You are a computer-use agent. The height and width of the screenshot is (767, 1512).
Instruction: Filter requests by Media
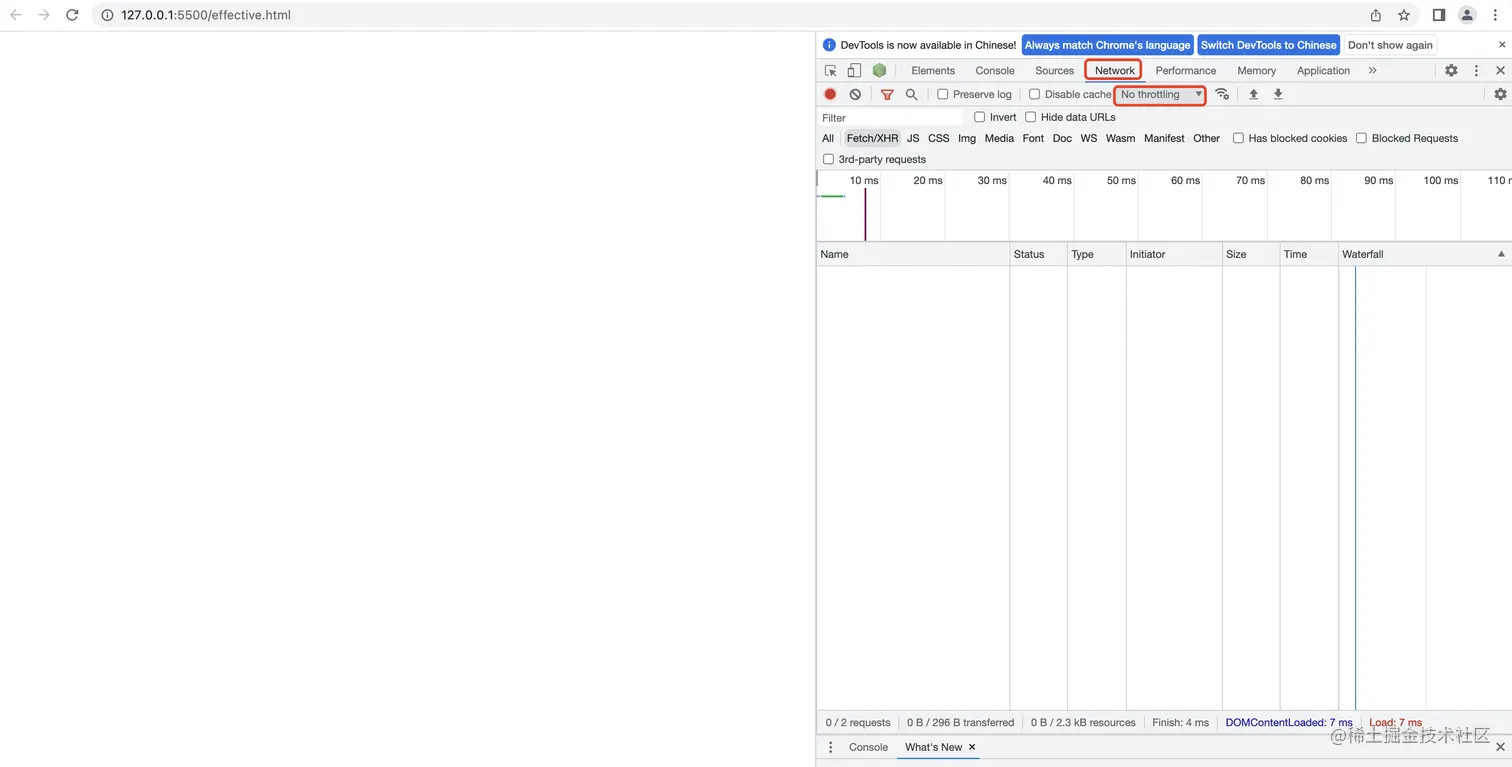[999, 138]
